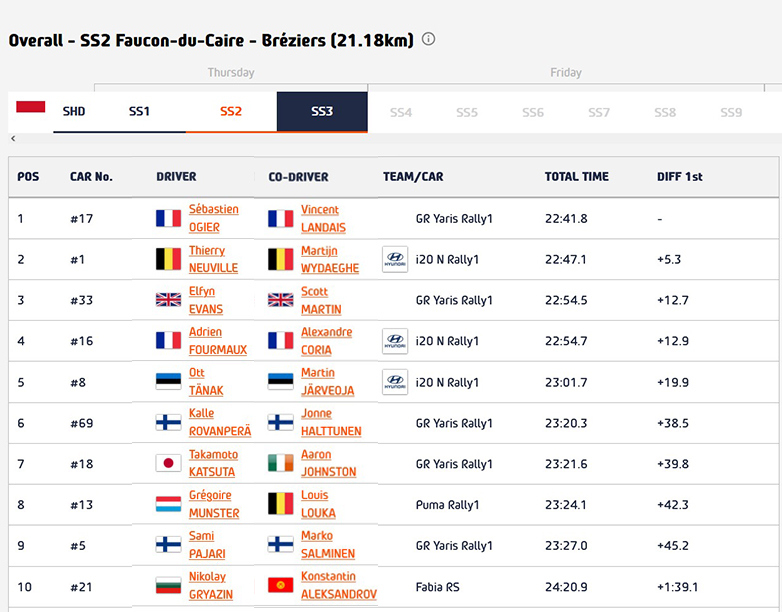This screenshot has height=612, width=782.
Task: Open Thierry Neuville's driver profile link
Action: (213, 260)
